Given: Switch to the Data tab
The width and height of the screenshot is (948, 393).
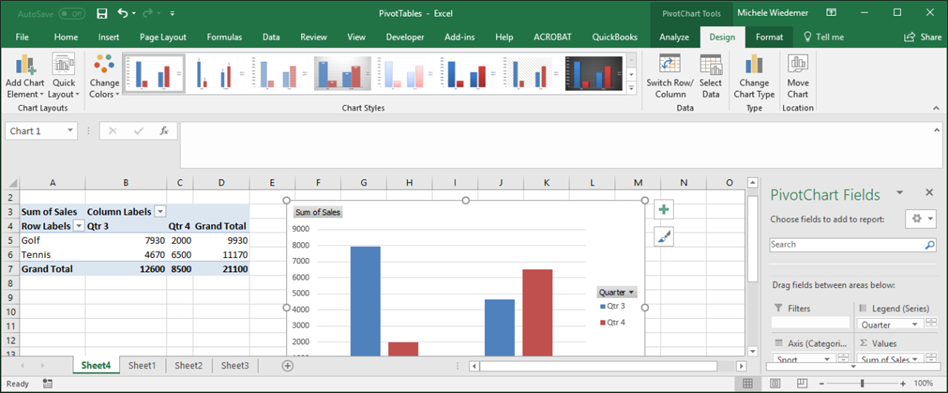Looking at the screenshot, I should pyautogui.click(x=271, y=37).
